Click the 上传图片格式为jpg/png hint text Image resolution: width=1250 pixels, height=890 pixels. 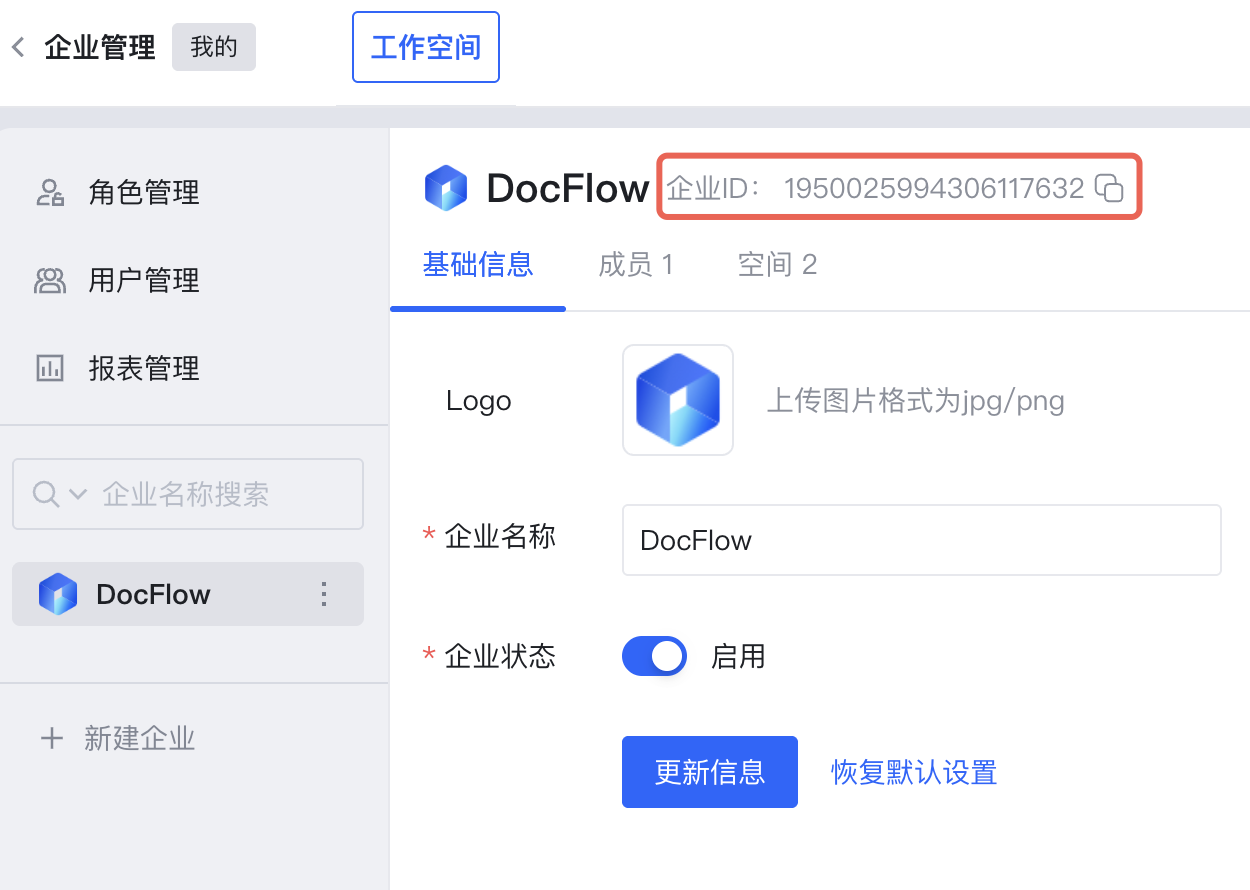click(x=915, y=401)
